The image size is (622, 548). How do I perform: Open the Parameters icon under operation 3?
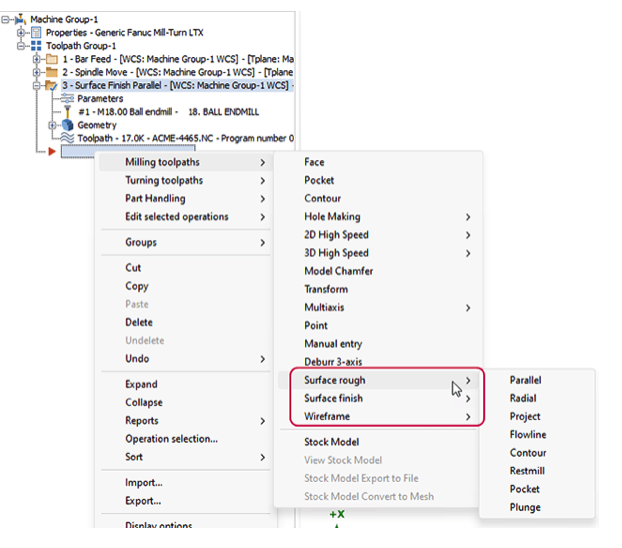tap(68, 99)
